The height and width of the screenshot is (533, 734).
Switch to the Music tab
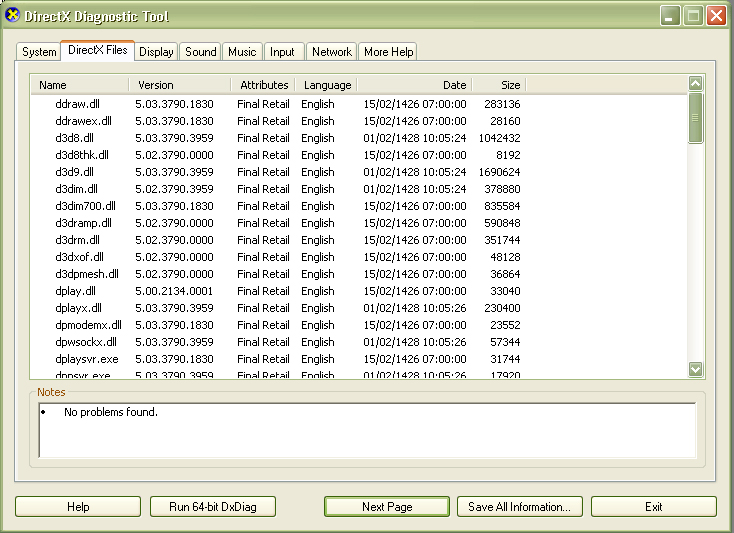pos(242,51)
